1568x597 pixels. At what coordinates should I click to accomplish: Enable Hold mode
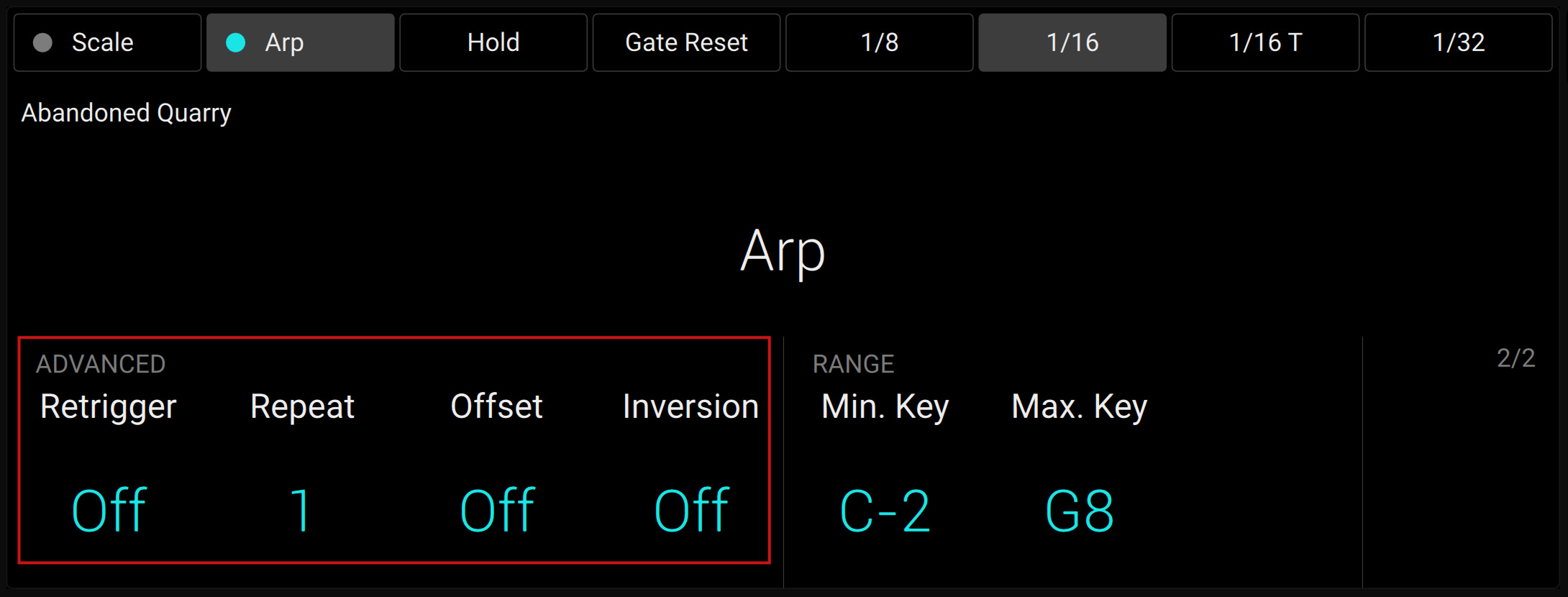493,42
